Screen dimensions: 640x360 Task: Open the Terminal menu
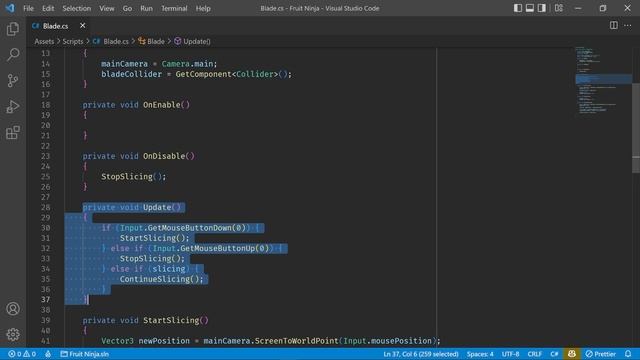tap(174, 8)
